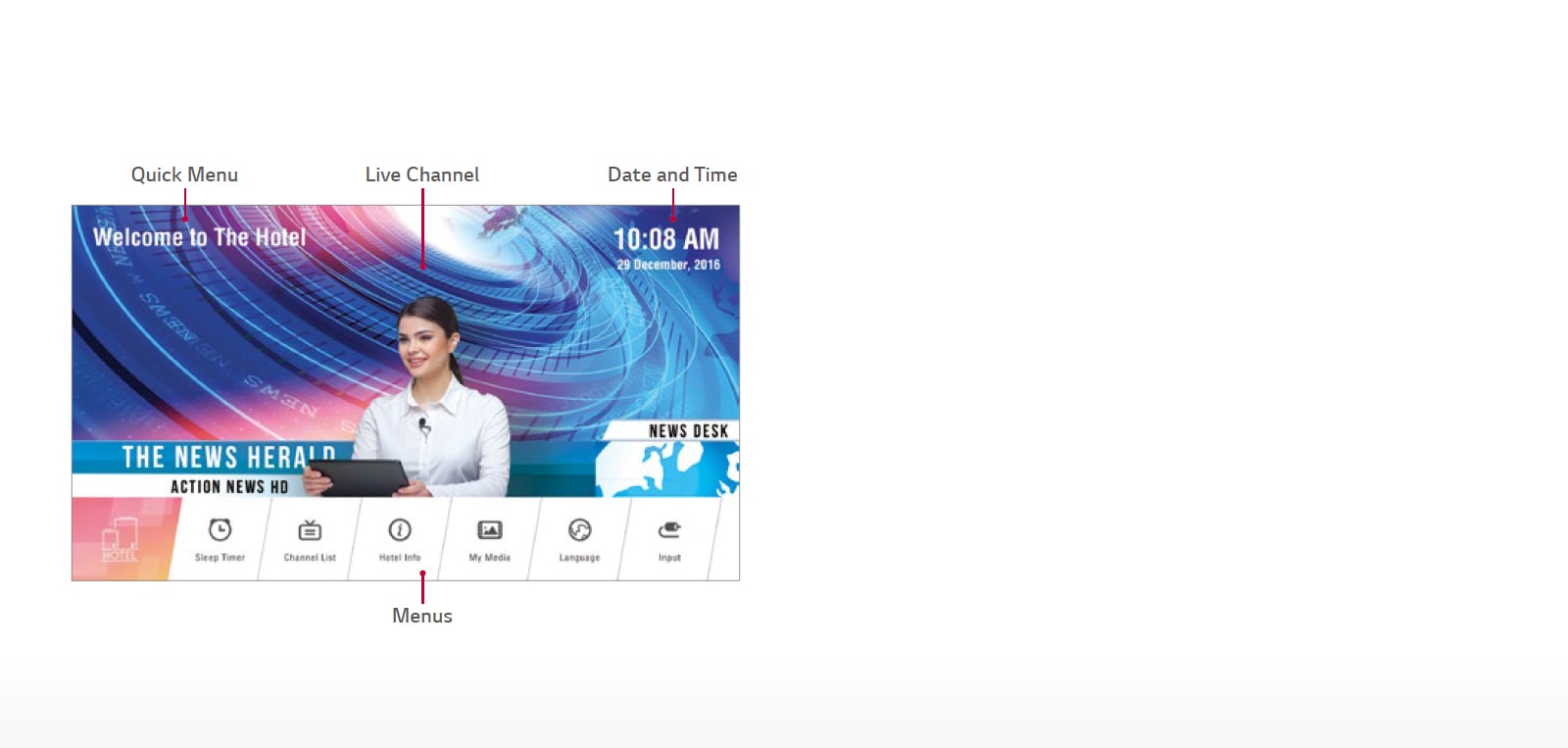The width and height of the screenshot is (1568, 748).
Task: Click the NEWS DESK banner
Action: (x=688, y=431)
